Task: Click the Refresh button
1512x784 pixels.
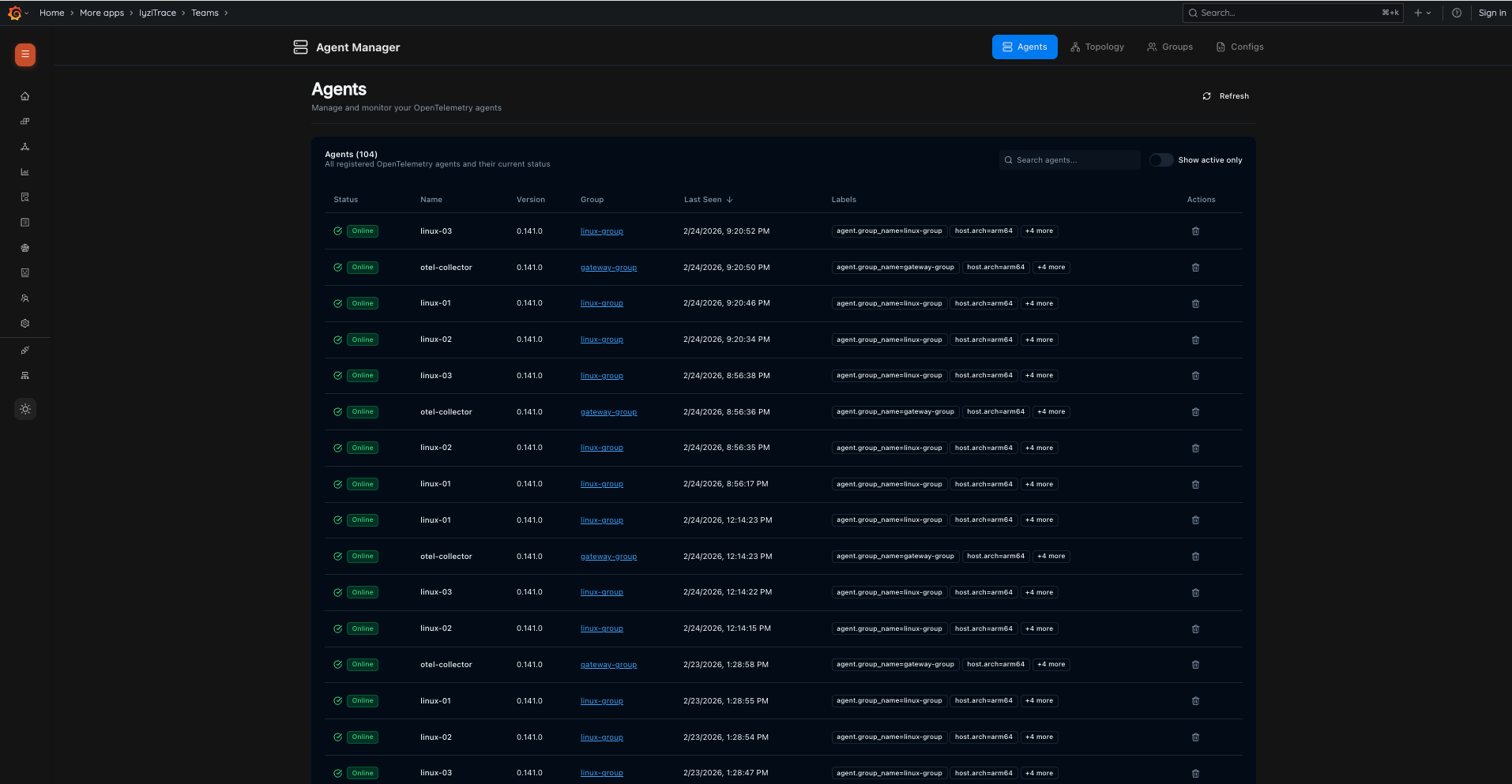Action: point(1225,96)
